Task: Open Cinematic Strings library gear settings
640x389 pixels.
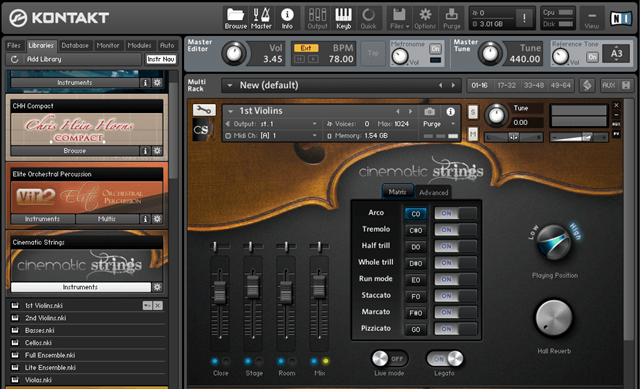Action: [157, 287]
